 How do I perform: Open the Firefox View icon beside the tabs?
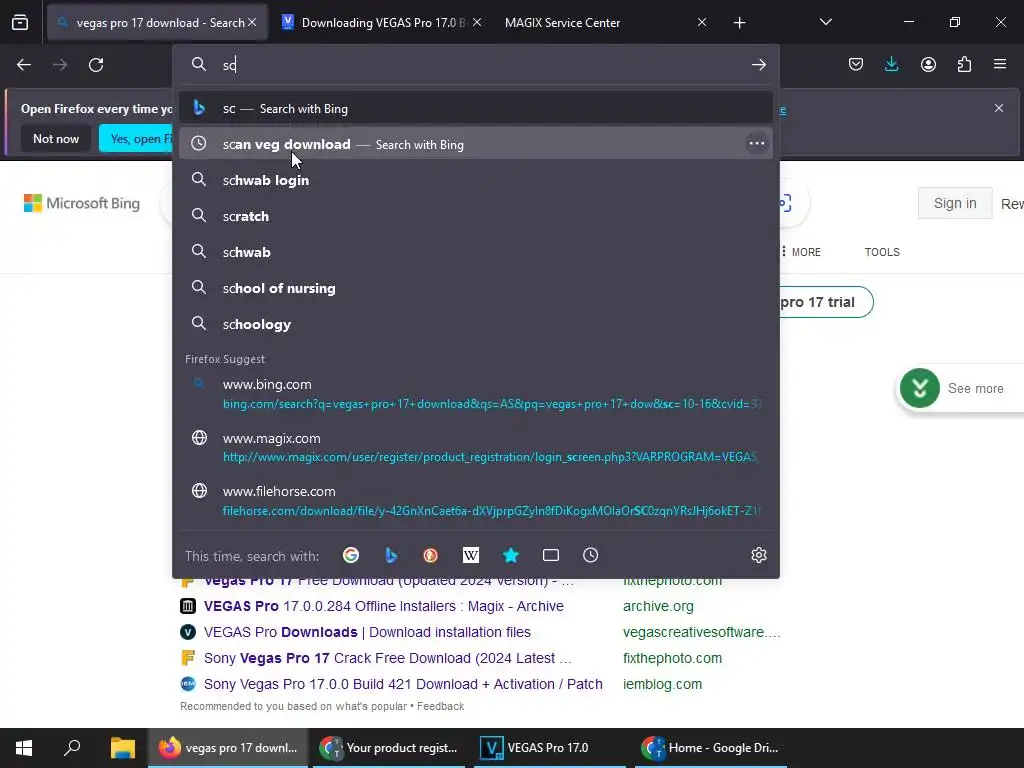click(x=20, y=23)
